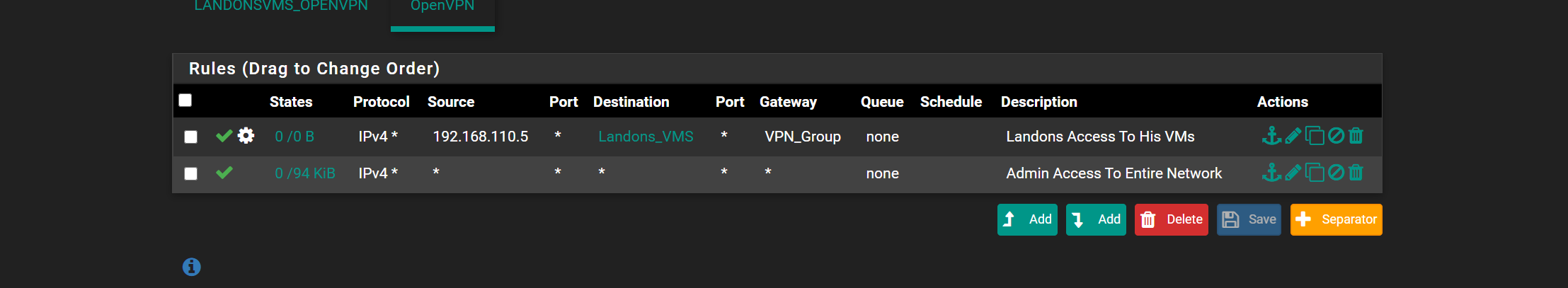
Task: Delete the Landons Access To His VMs rule
Action: (x=1356, y=136)
